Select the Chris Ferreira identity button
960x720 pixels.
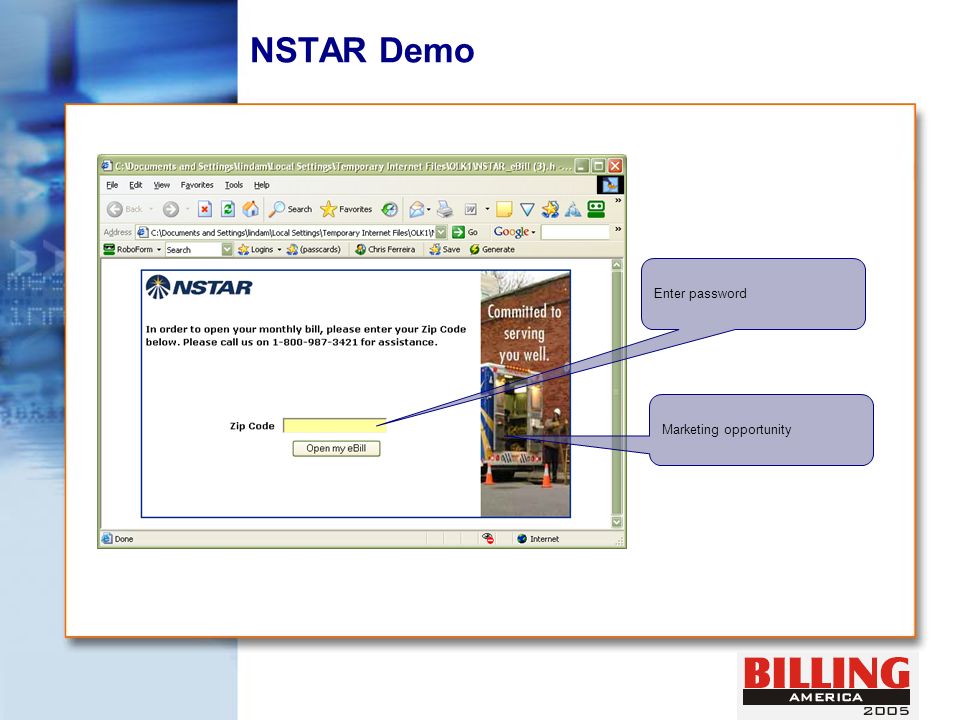click(386, 250)
